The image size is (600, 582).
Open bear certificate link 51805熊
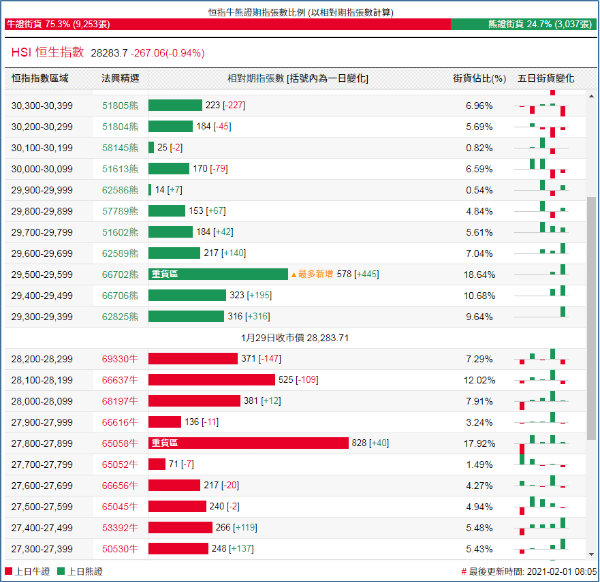coord(120,106)
